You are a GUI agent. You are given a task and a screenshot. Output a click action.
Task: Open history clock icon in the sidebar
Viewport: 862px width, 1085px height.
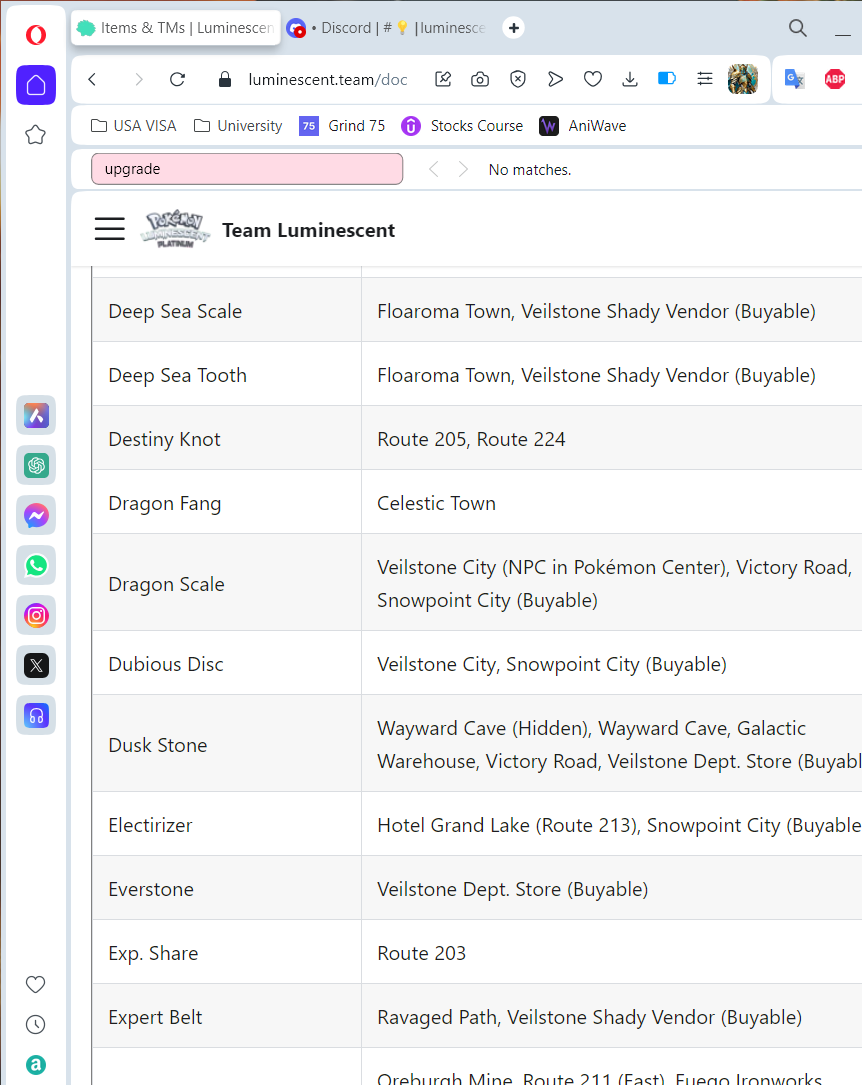pos(35,1024)
